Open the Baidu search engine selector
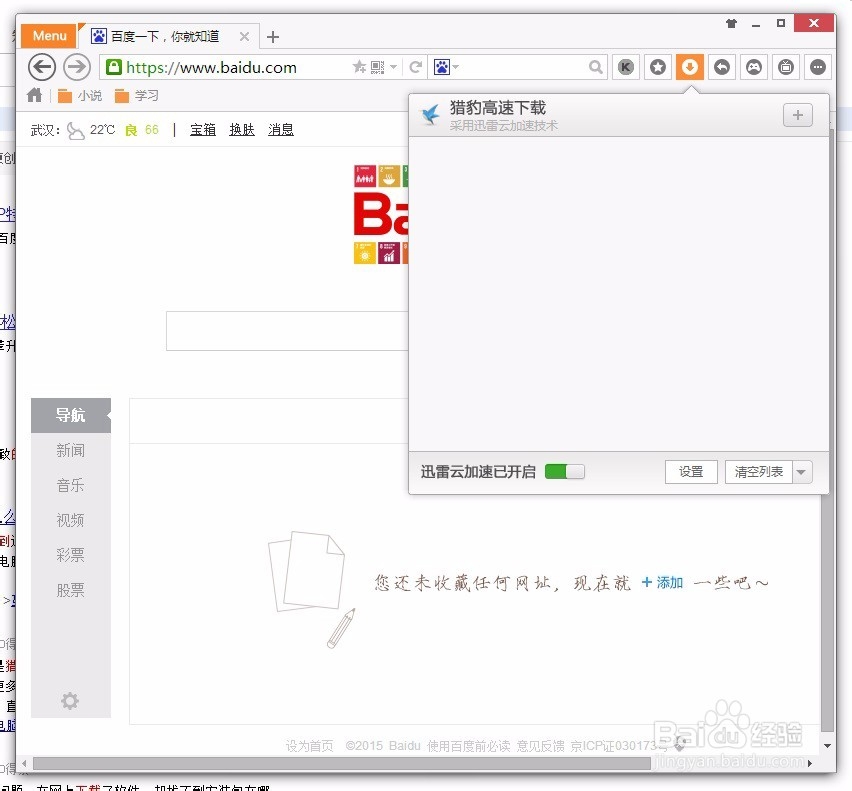This screenshot has width=852, height=791. tap(446, 67)
